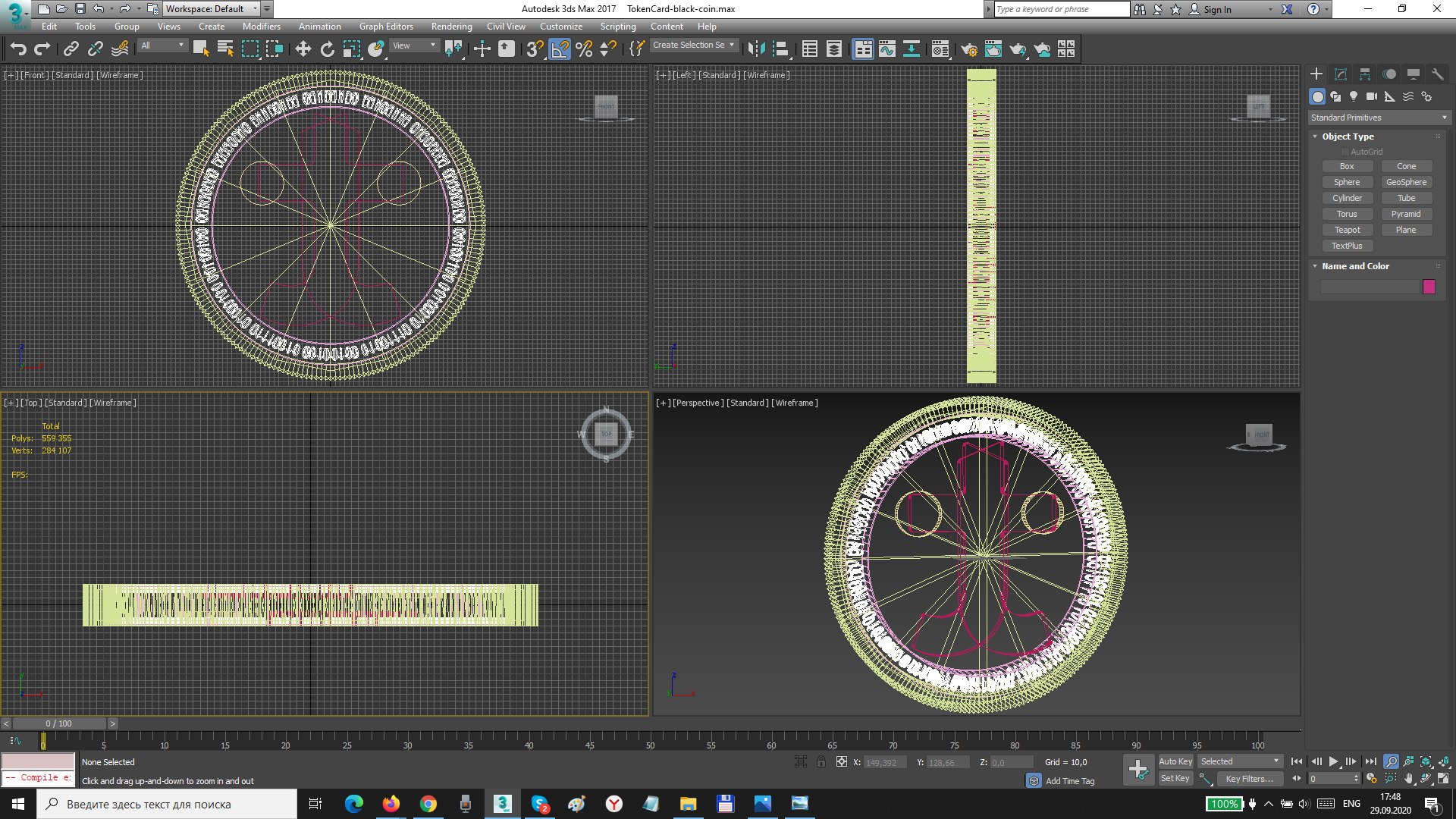Activate the Bind to Space Warp tool
This screenshot has height=819, width=1456.
tap(120, 49)
